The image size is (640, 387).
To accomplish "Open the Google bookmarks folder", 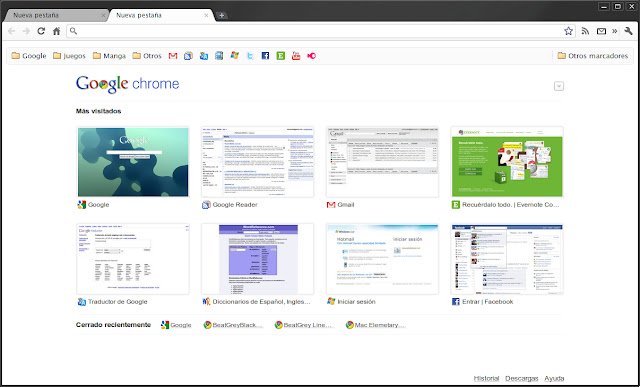I will point(29,56).
